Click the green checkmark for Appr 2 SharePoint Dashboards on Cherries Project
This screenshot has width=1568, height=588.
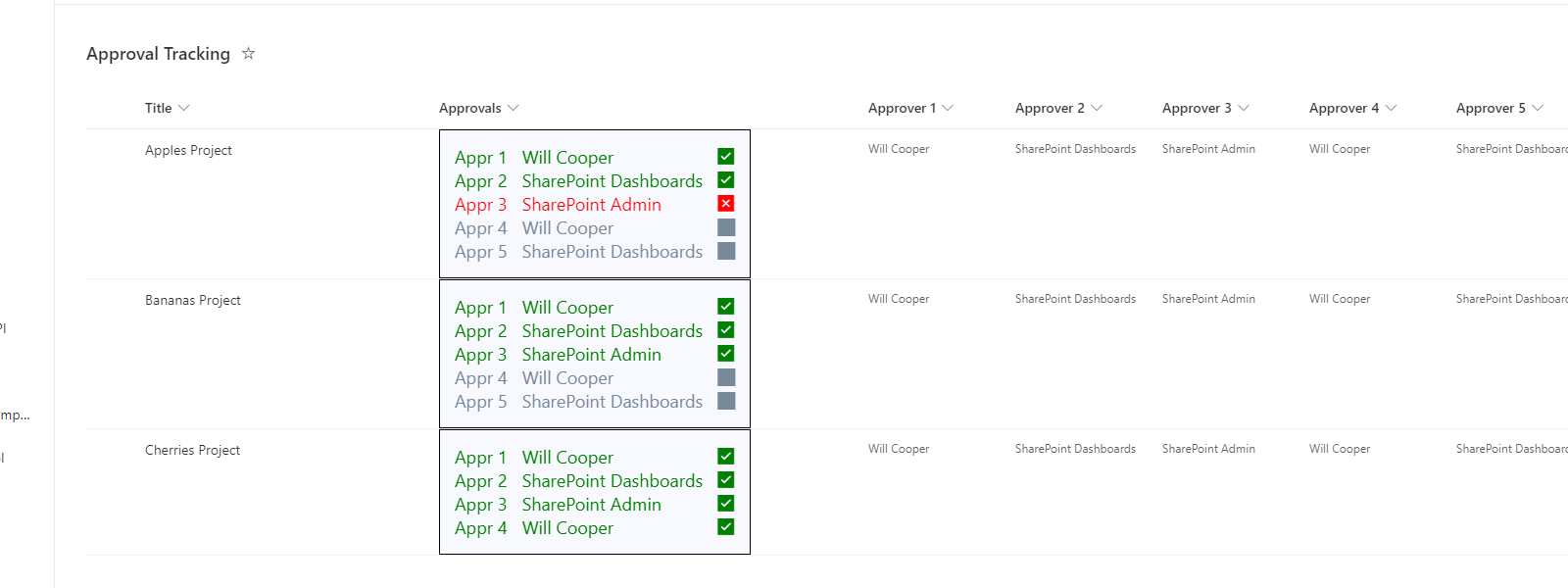tap(725, 479)
